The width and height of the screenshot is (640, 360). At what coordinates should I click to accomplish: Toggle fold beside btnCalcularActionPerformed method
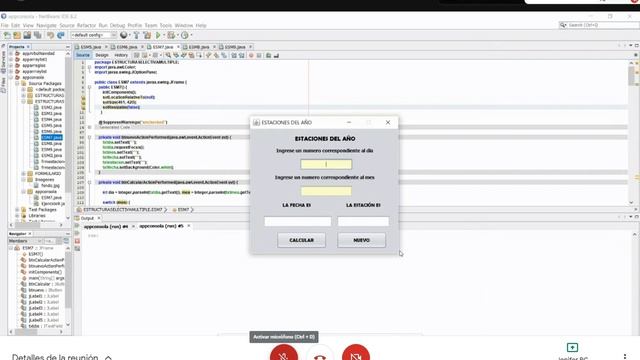(x=89, y=182)
